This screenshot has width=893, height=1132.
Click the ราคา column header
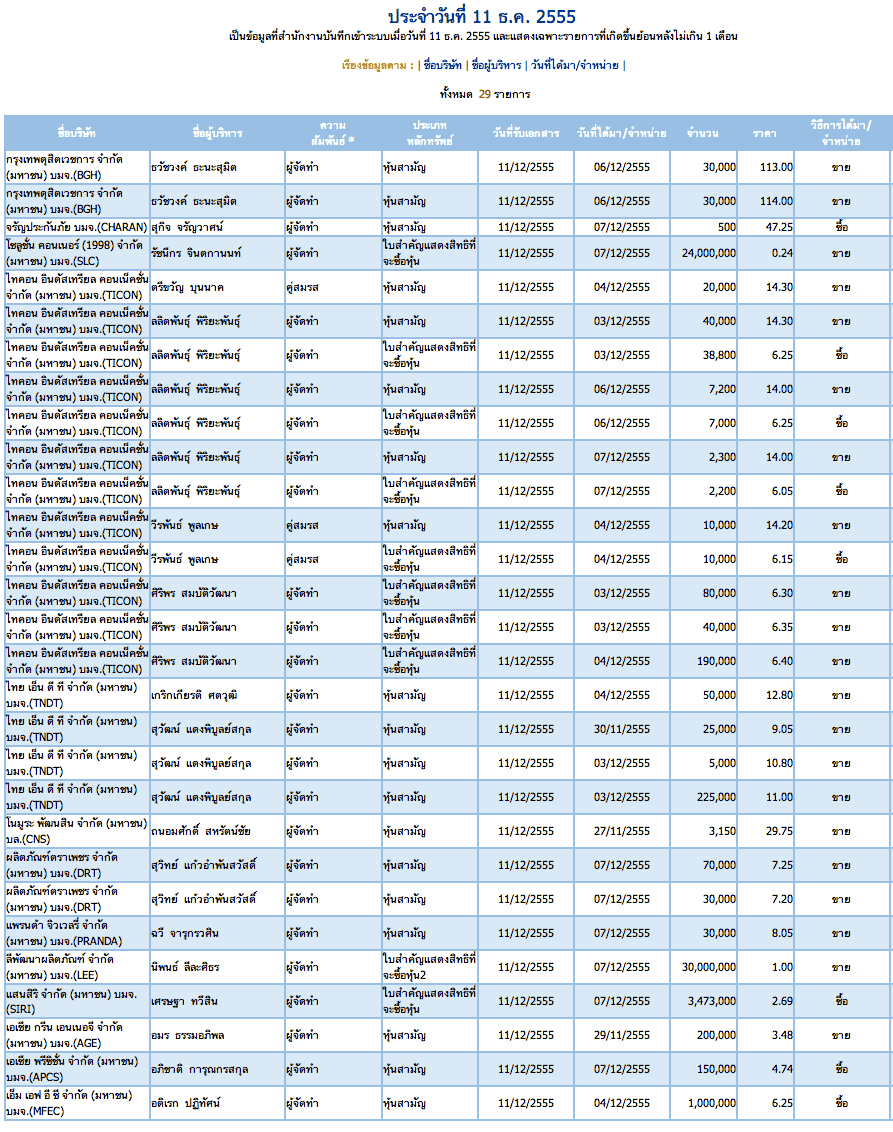point(765,133)
